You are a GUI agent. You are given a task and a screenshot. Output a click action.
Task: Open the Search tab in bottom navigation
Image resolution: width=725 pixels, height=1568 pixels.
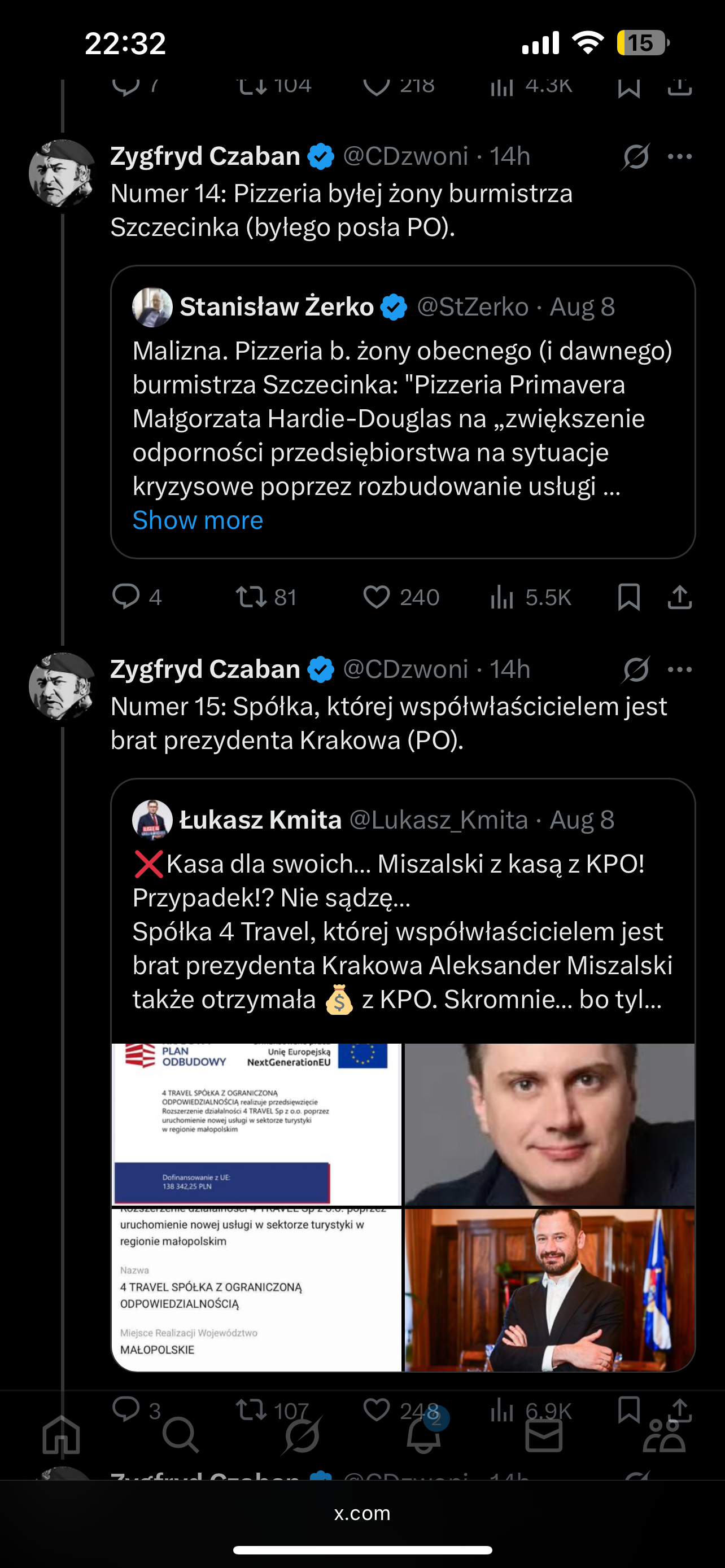pos(180,1434)
